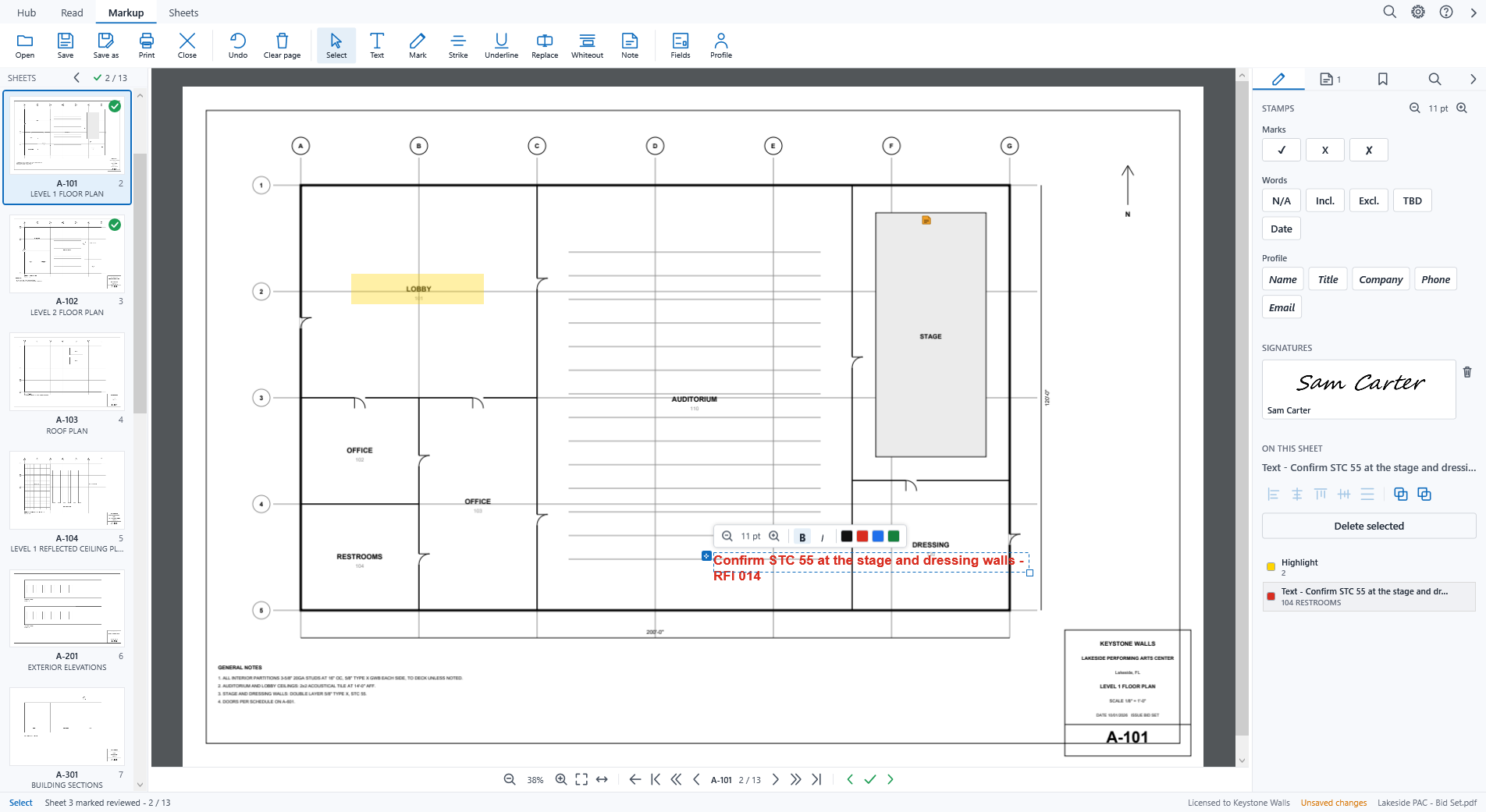Toggle the A-102 thumbnail reviewed checkmark
This screenshot has width=1486, height=812.
tap(115, 225)
